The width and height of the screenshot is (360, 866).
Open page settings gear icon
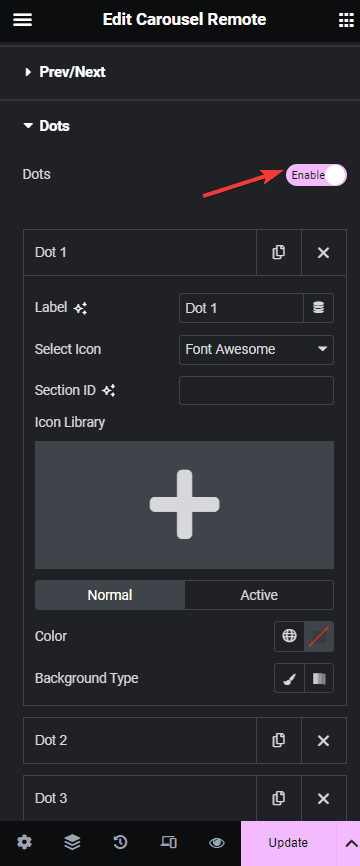(24, 843)
